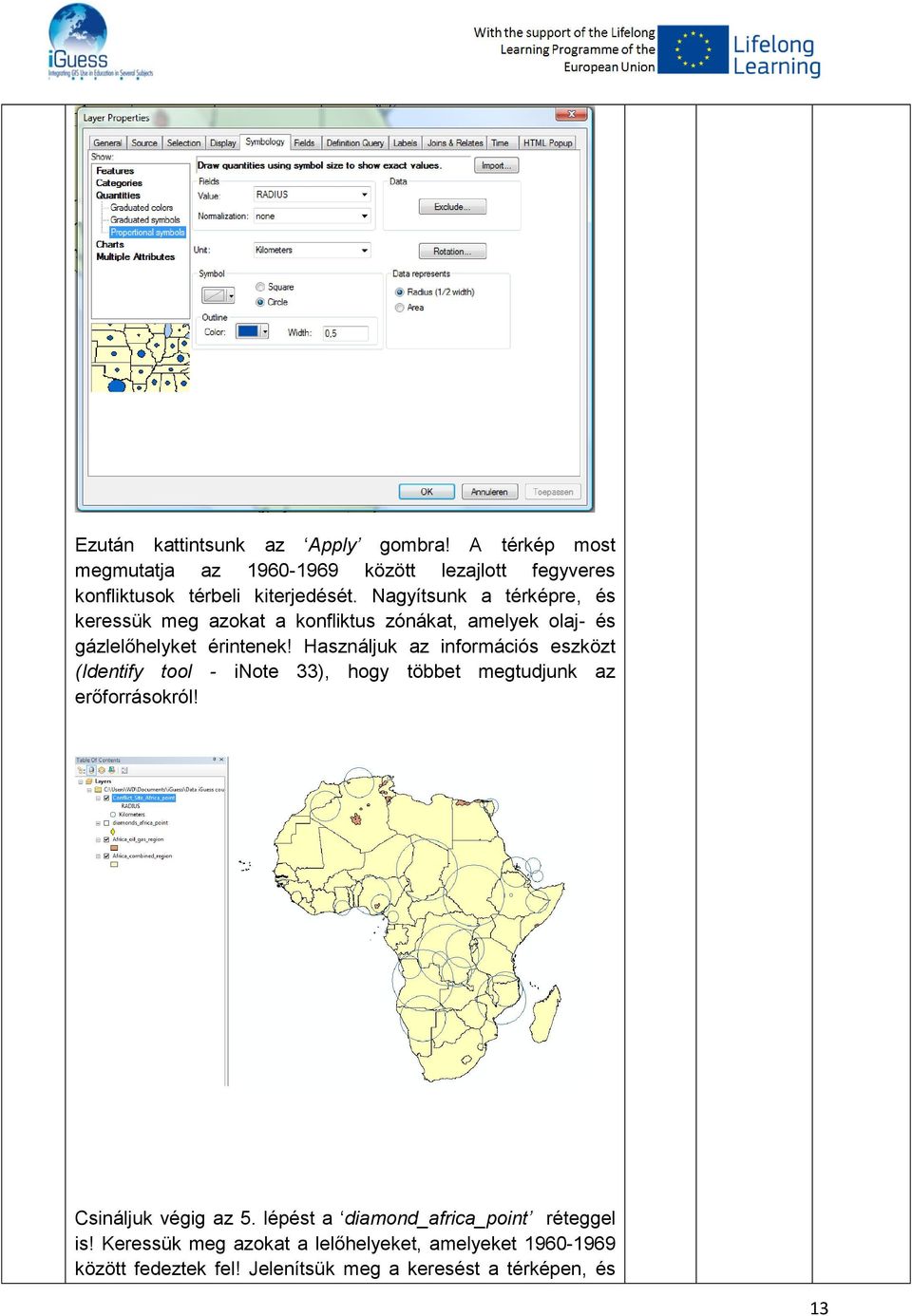Viewport: 912px width, 1316px height.
Task: Toggle Africa_oil_gas_region layer visibility
Action: pyautogui.click(x=106, y=839)
